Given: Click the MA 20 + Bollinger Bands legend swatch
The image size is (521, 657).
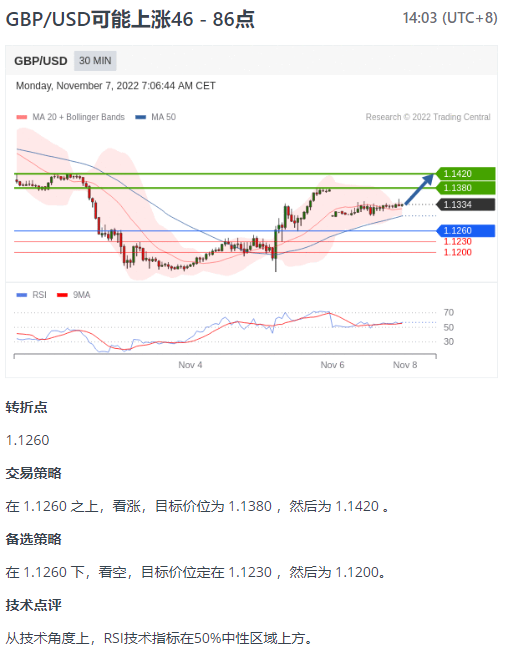Looking at the screenshot, I should [x=22, y=117].
